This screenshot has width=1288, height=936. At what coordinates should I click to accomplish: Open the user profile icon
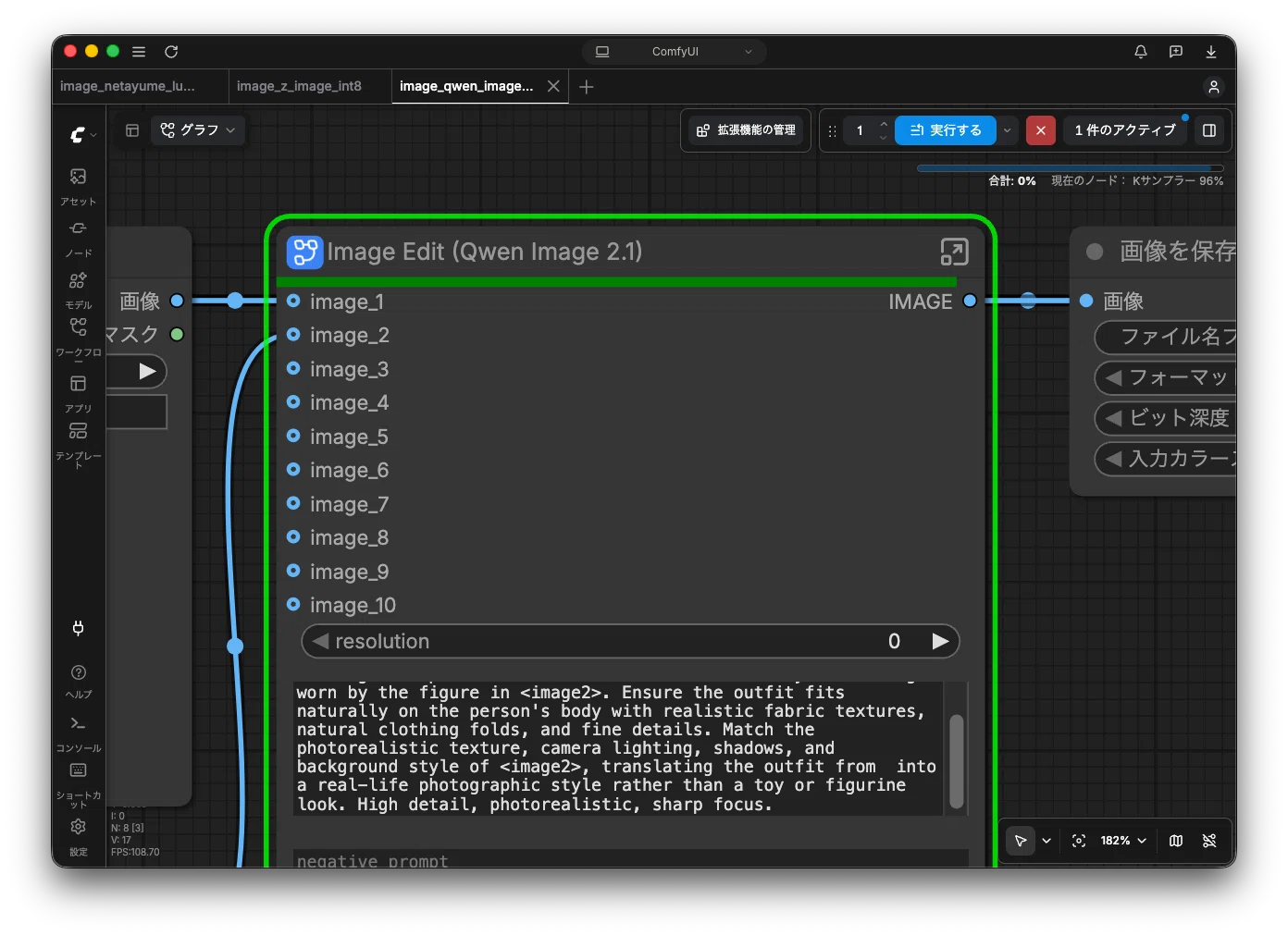point(1214,86)
